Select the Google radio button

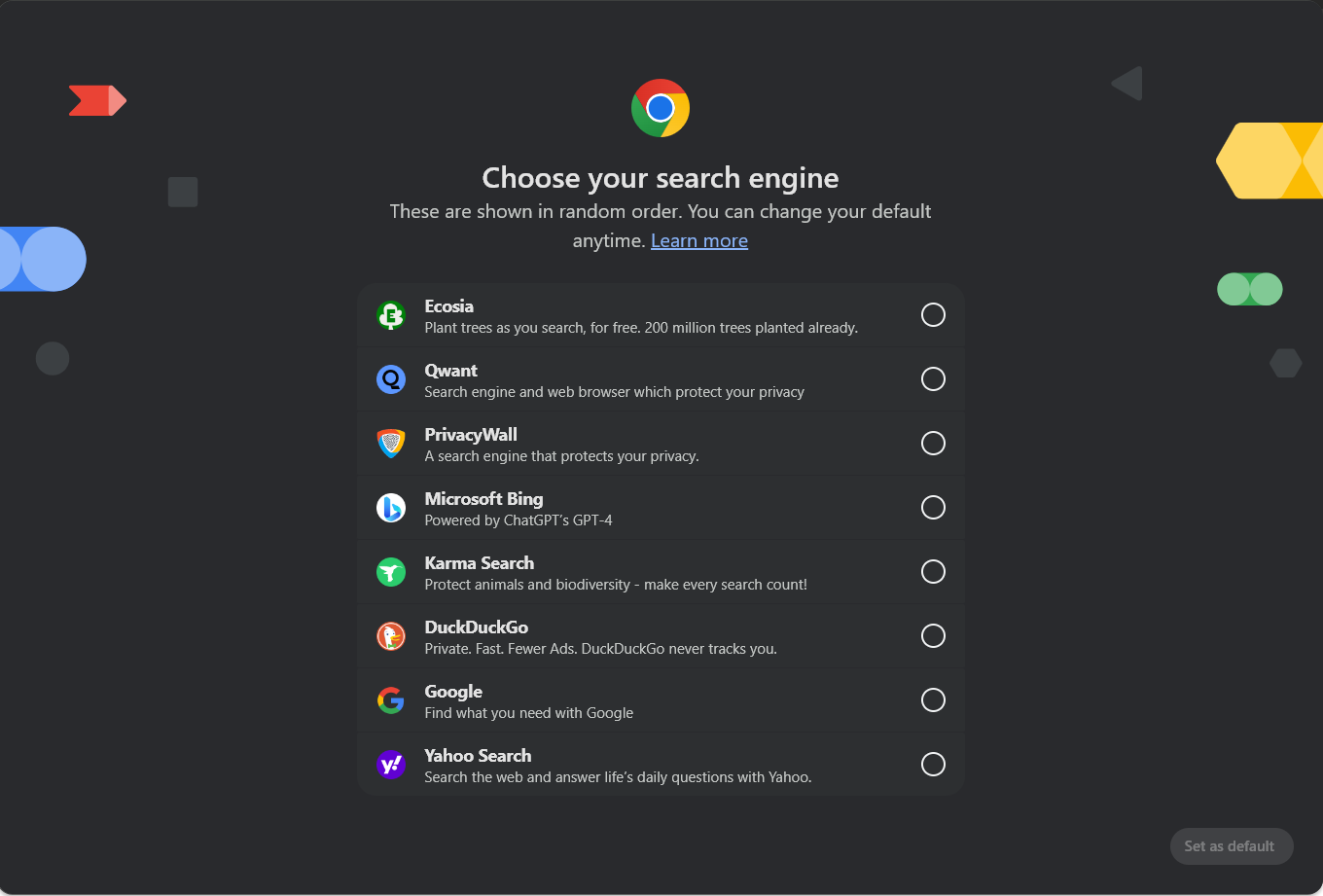[933, 699]
